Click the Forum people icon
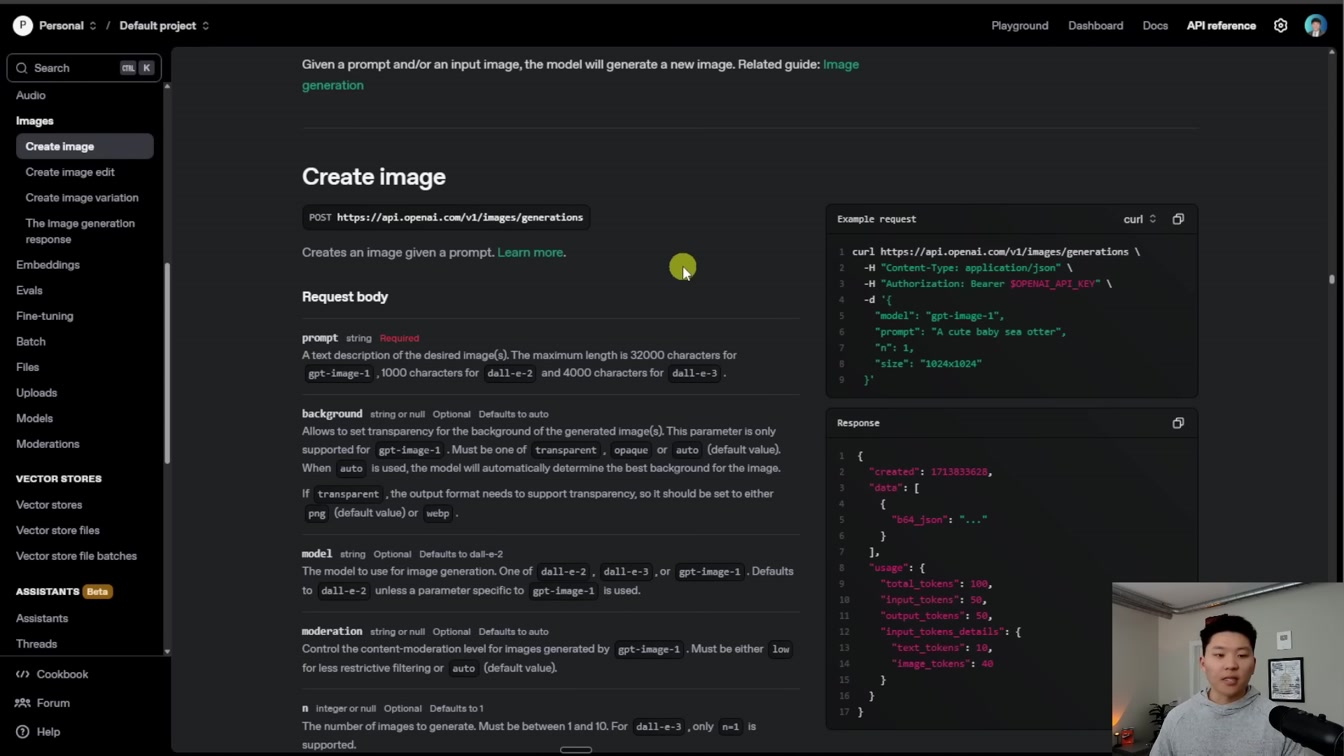 [x=22, y=703]
